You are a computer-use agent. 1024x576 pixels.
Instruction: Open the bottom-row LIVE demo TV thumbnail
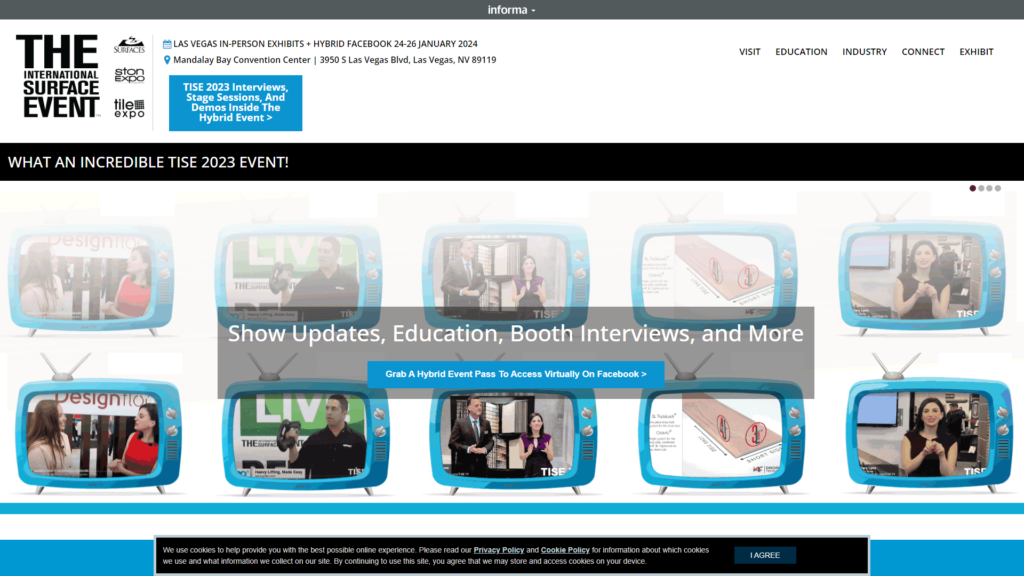pos(305,438)
